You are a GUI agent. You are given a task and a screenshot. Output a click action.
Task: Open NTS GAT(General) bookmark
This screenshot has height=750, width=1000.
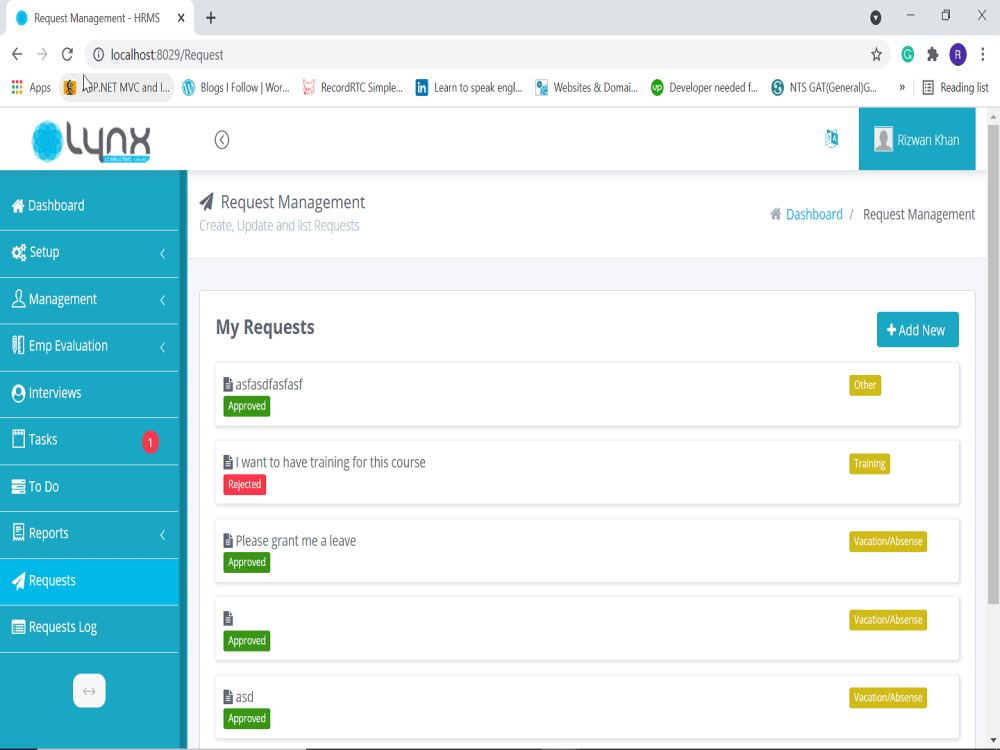824,87
